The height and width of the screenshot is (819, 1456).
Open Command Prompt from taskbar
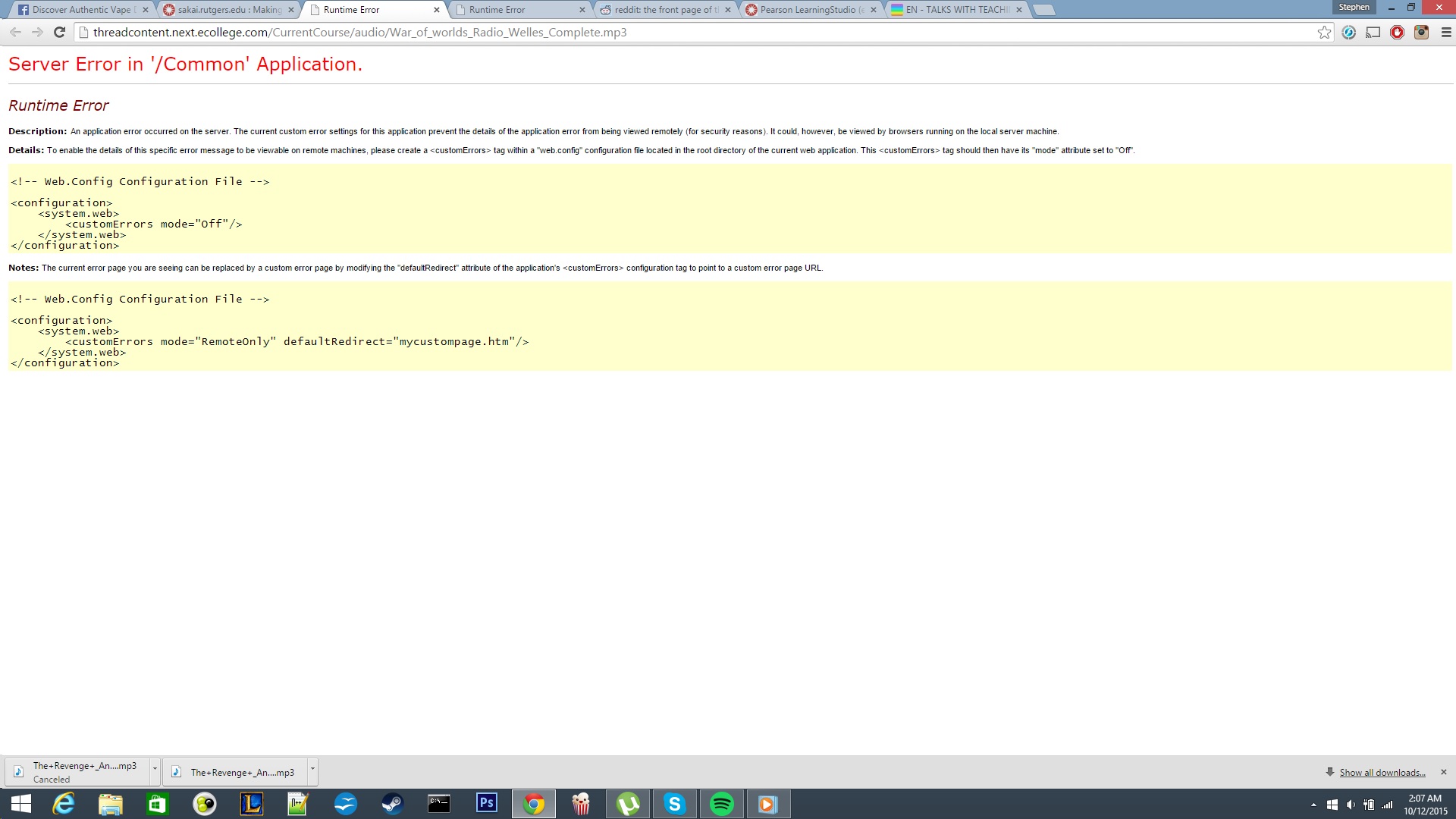point(440,804)
